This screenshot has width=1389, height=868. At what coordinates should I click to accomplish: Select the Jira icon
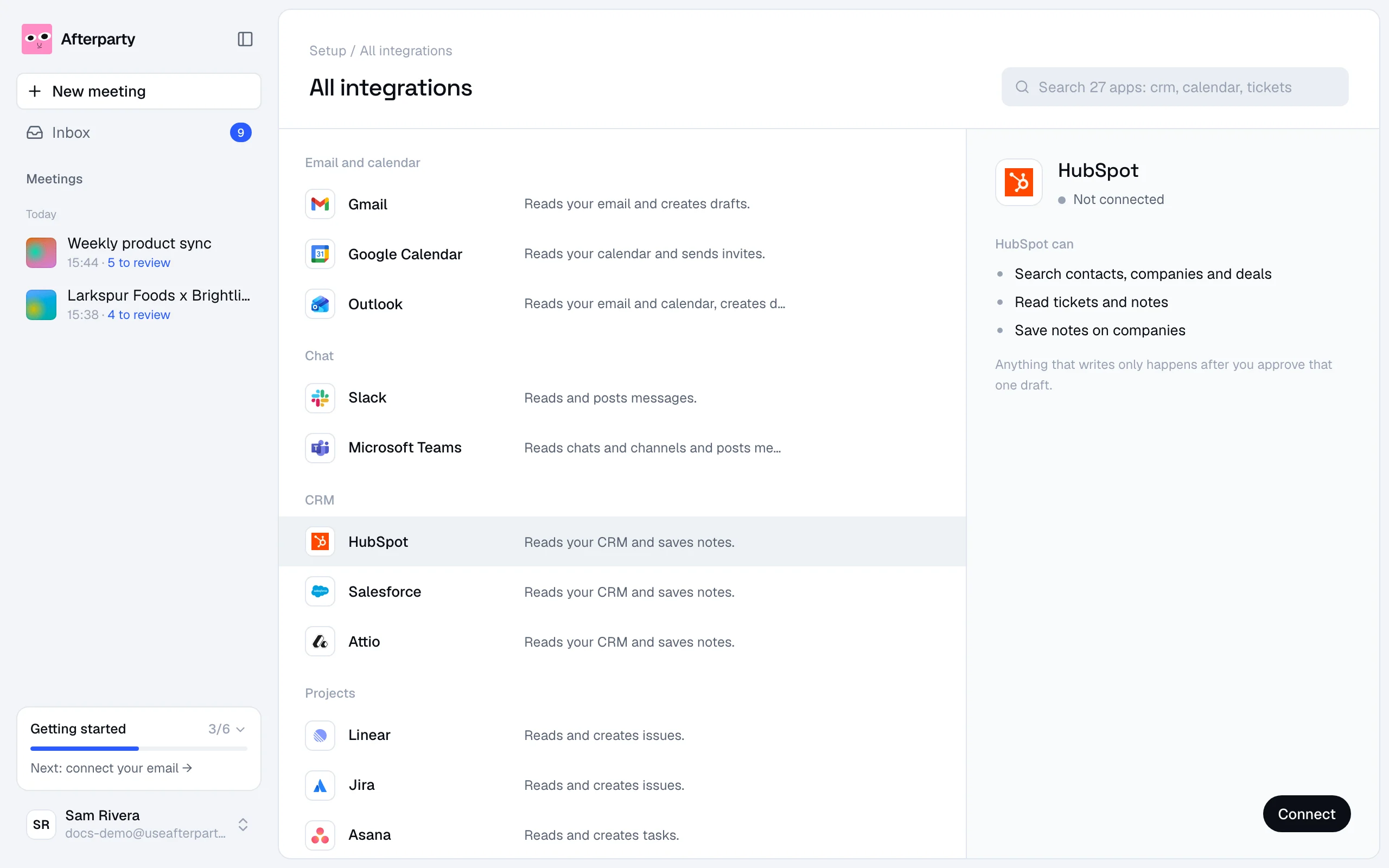pyautogui.click(x=320, y=786)
